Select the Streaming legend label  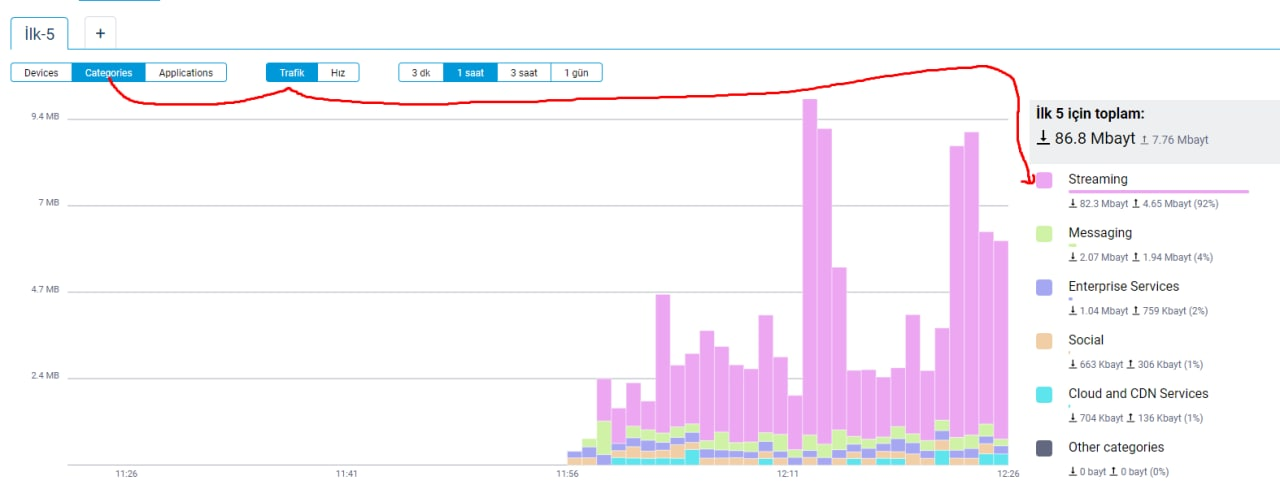[1097, 179]
